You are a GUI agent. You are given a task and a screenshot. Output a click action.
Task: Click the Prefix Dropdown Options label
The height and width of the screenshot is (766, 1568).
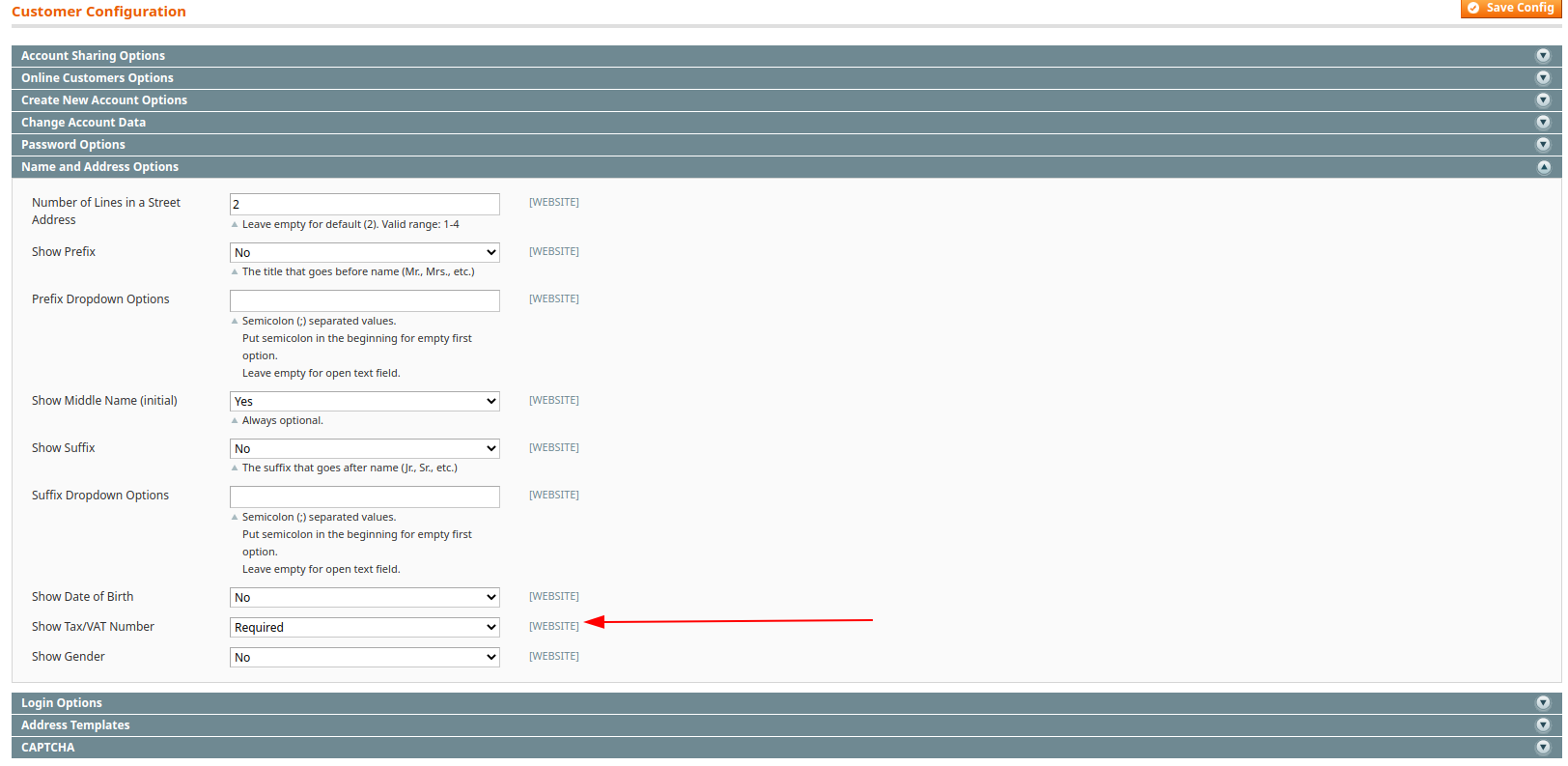coord(100,299)
